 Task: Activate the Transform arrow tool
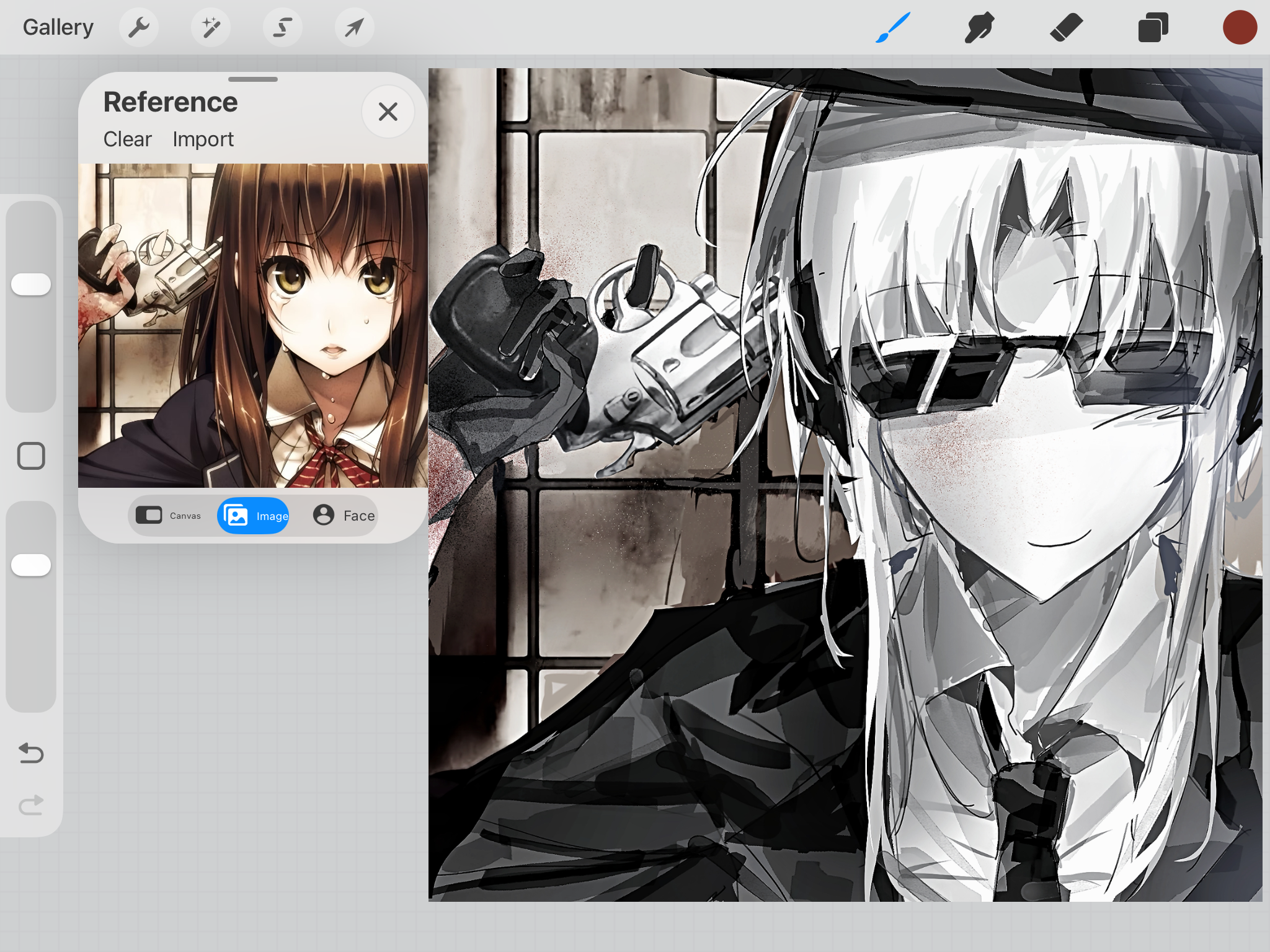pos(355,27)
